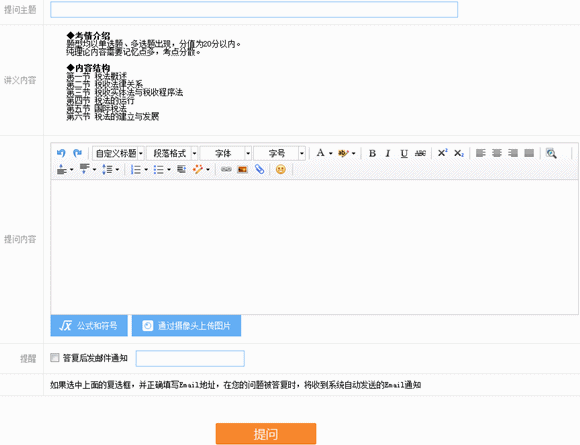Open the 字号 font size dropdown
Screen dimensions: 580x445
pyautogui.click(x=279, y=153)
